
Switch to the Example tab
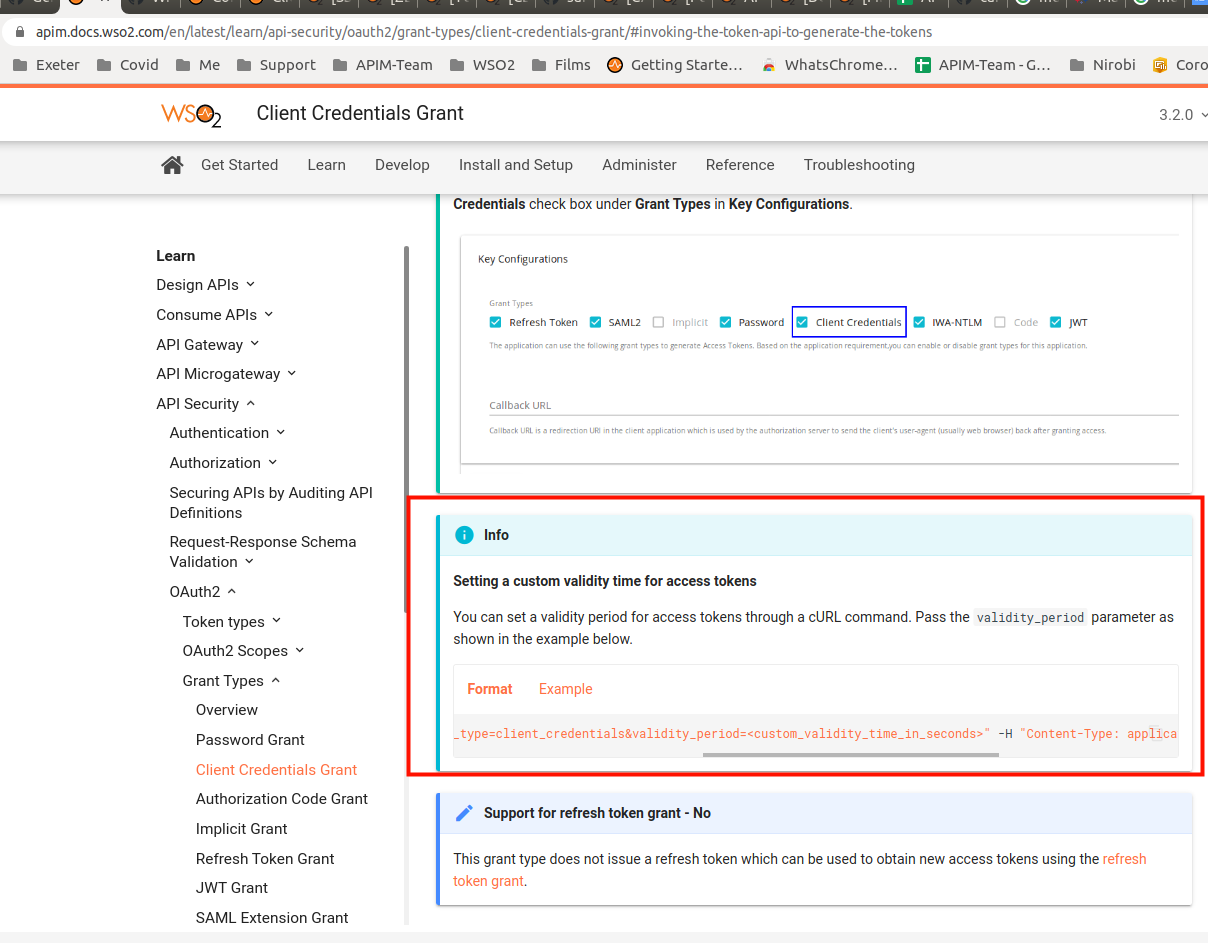pos(565,689)
